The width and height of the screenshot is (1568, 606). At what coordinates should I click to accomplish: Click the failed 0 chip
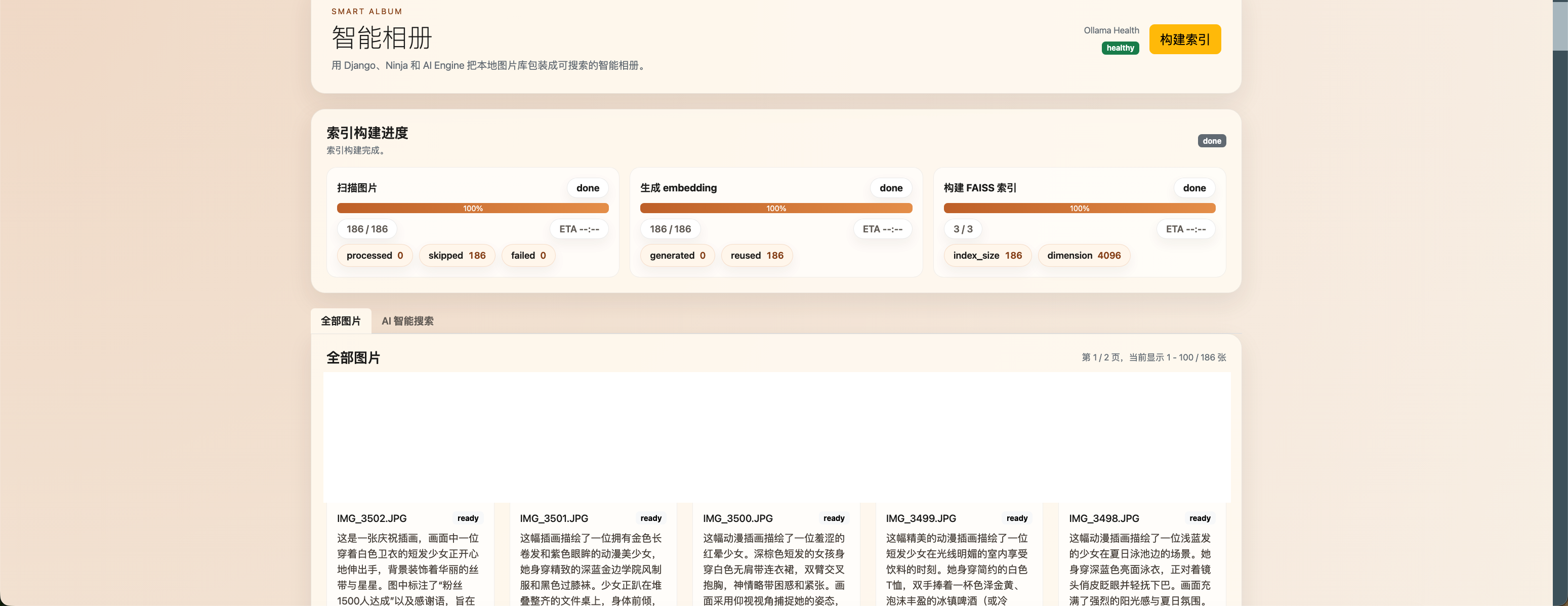point(528,256)
